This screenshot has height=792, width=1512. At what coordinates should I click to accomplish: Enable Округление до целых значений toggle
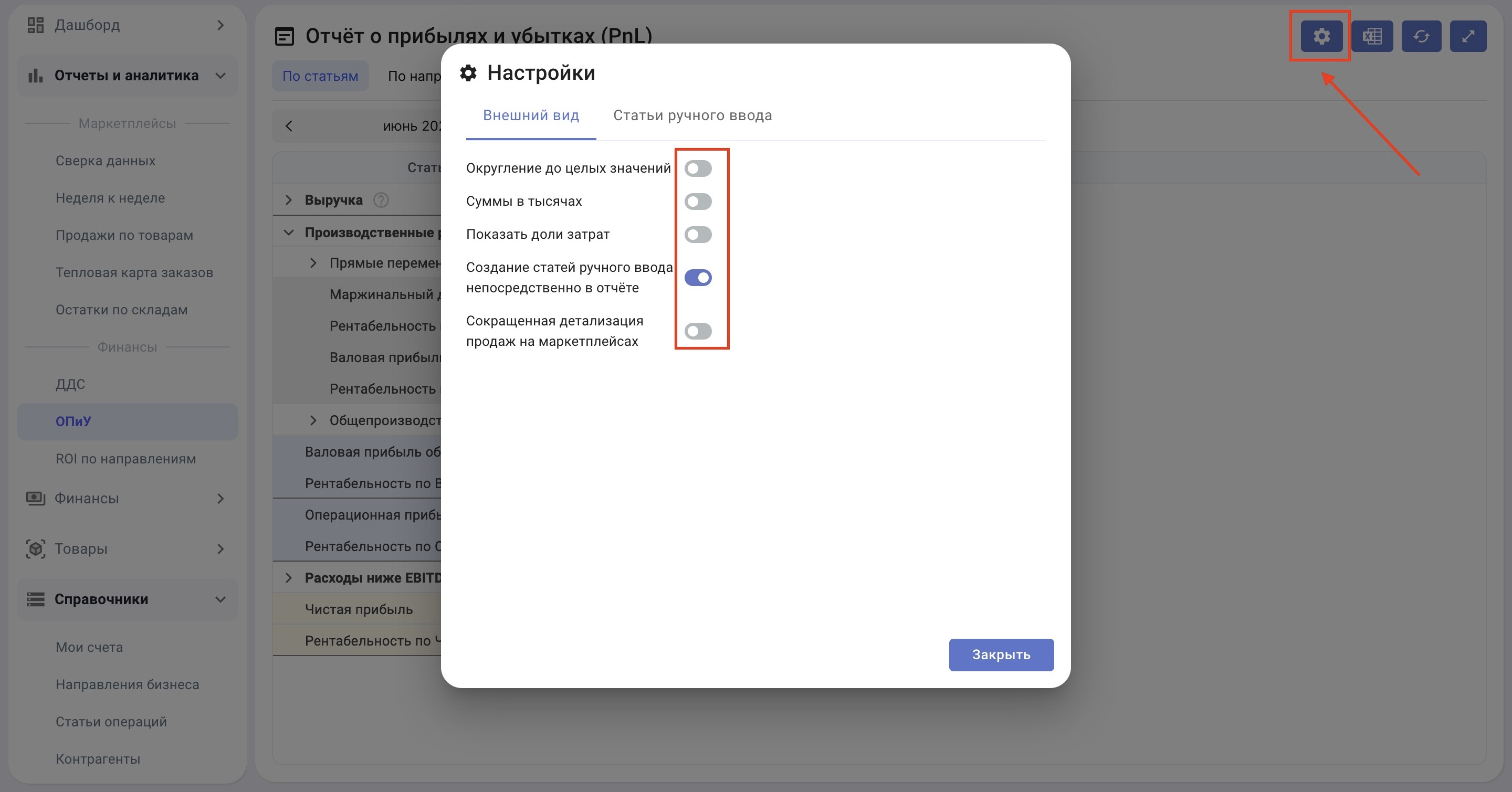[698, 168]
